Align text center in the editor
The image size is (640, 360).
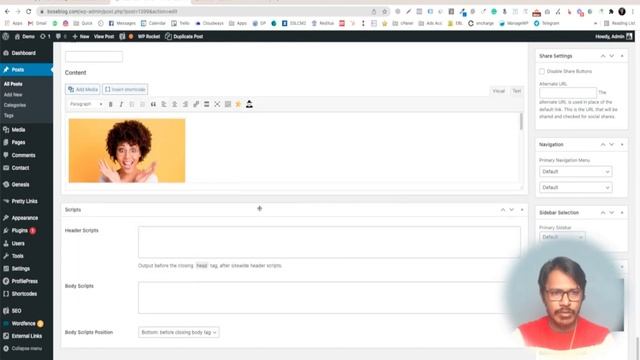(174, 104)
